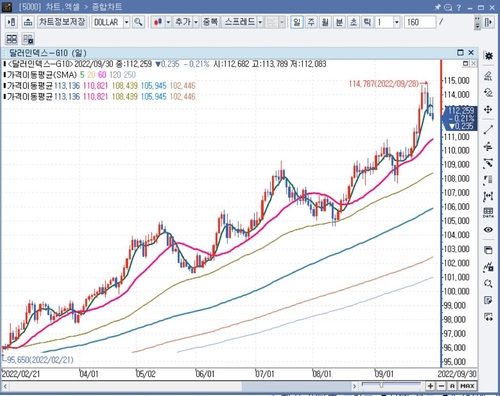Select the 틱 tick period toggle
500x396 pixels.
367,22
